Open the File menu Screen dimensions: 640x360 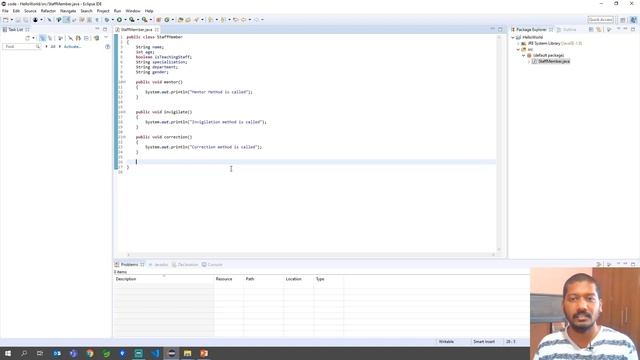(5, 11)
